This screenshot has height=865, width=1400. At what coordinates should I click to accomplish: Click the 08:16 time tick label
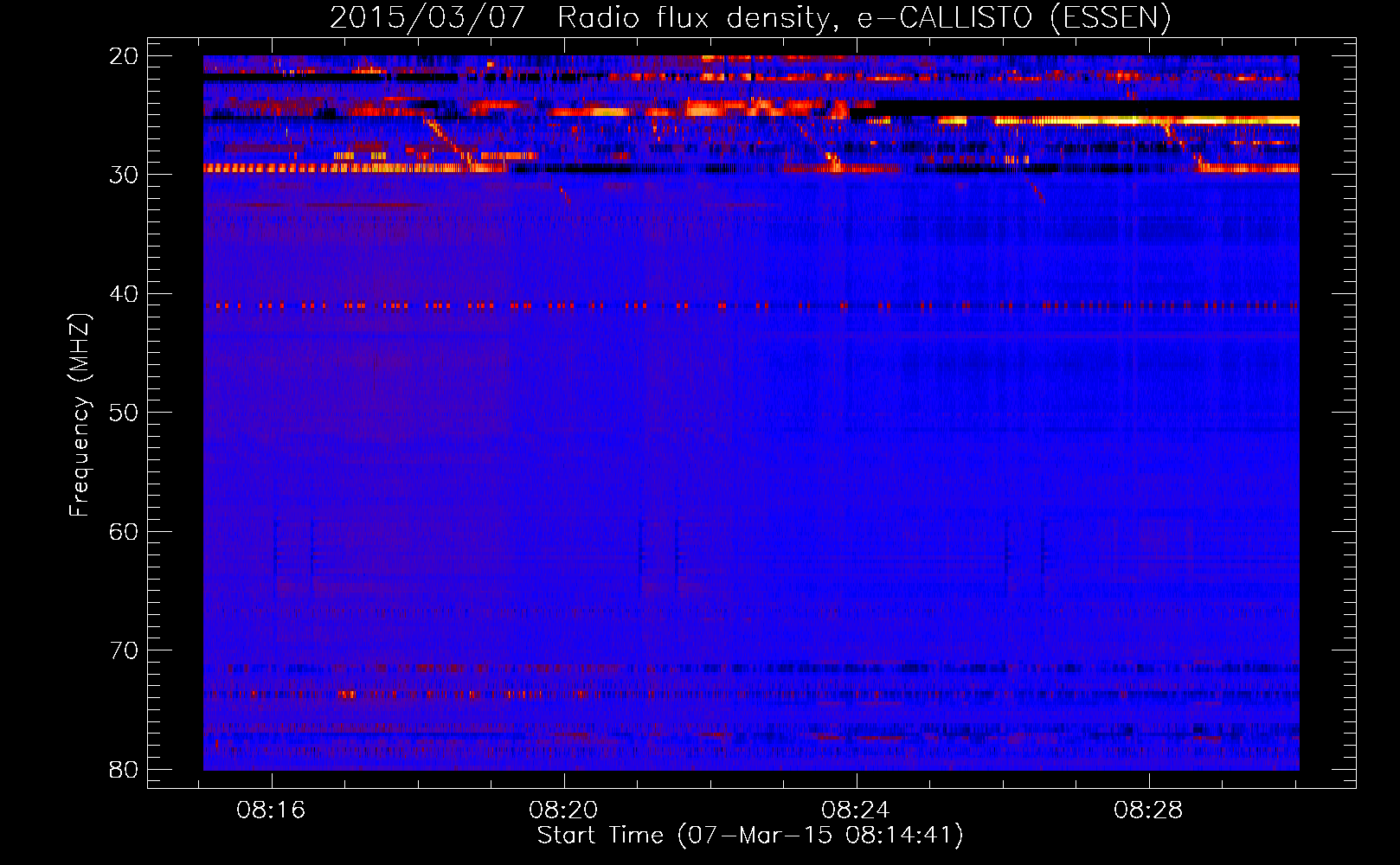(272, 811)
